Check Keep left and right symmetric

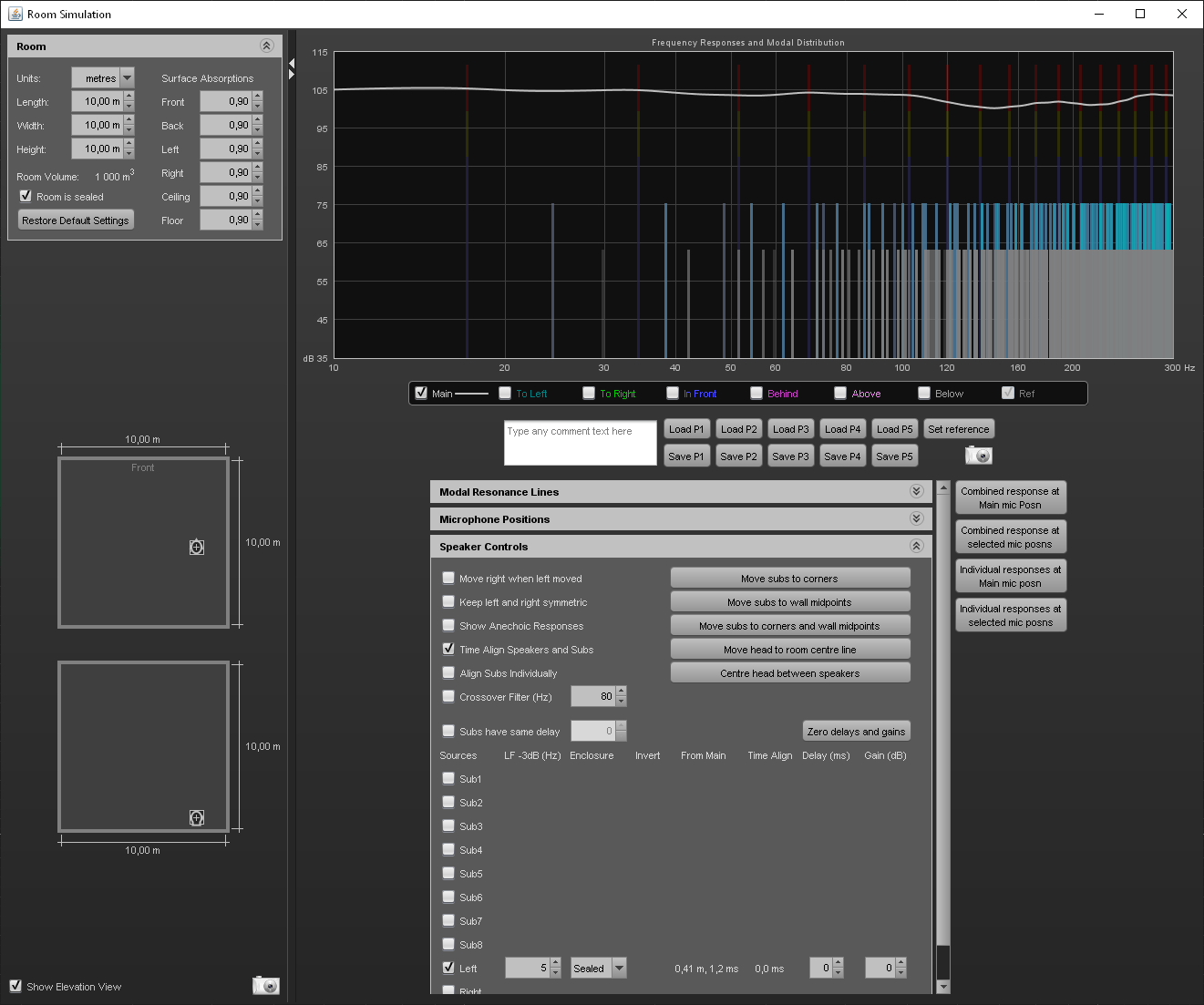pos(448,601)
